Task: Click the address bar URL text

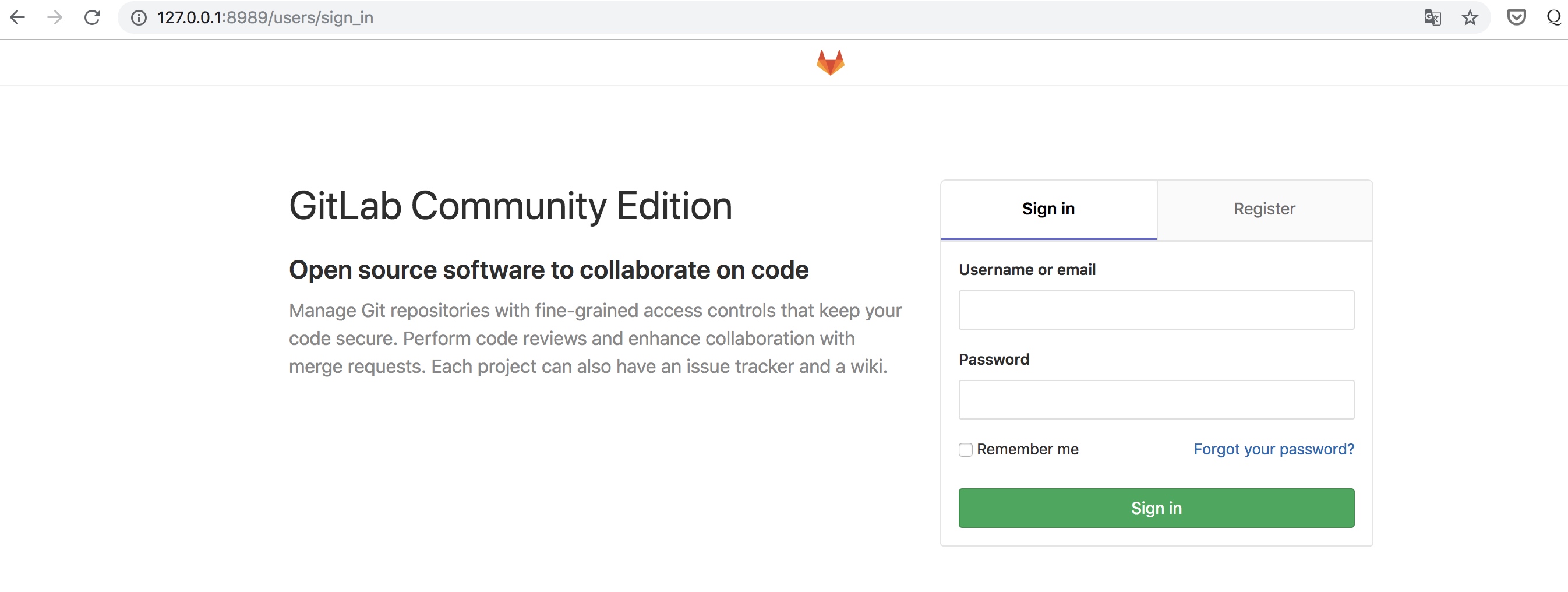Action: click(x=265, y=17)
